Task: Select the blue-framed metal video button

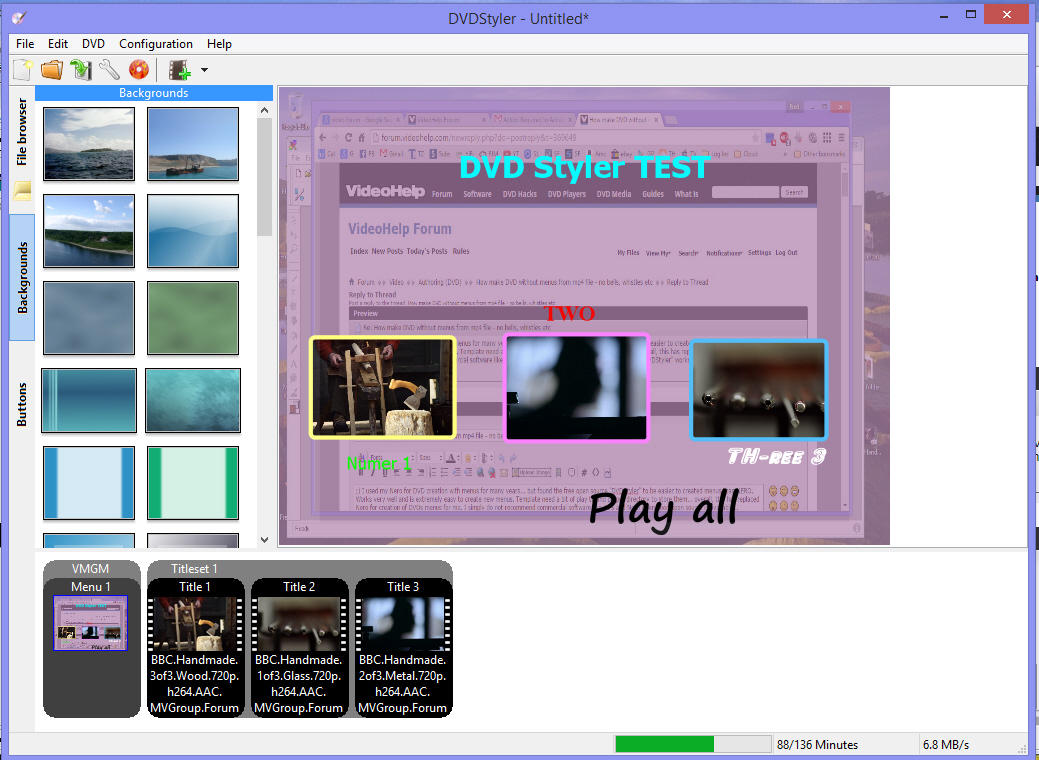Action: (x=759, y=389)
